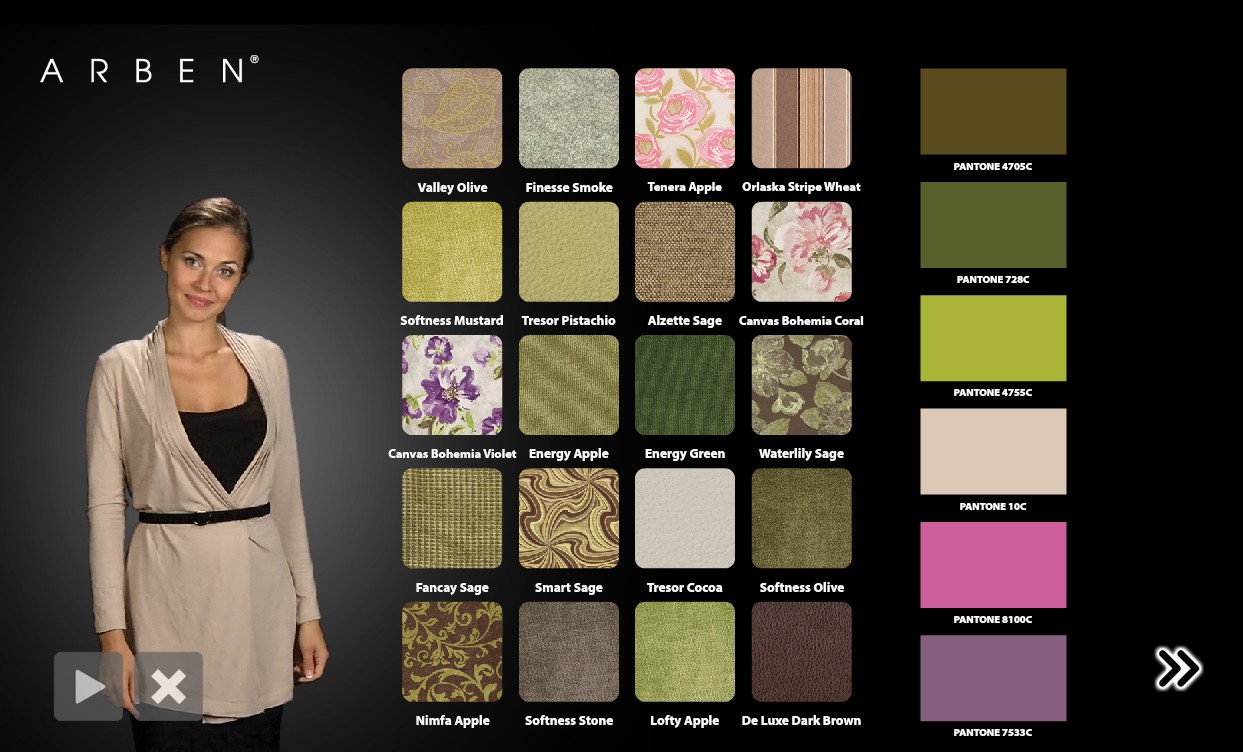This screenshot has height=752, width=1243.
Task: Click the "PANTONE 728C" caption
Action: 993,280
